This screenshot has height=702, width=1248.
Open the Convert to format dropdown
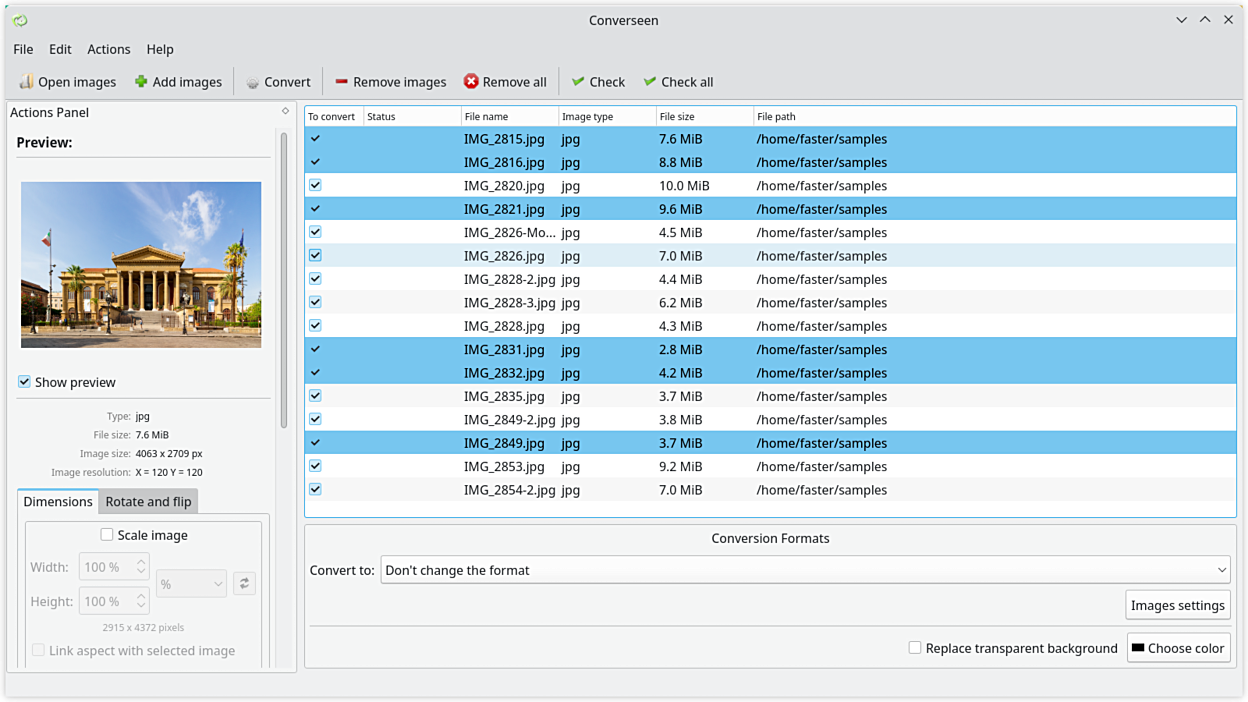coord(805,570)
